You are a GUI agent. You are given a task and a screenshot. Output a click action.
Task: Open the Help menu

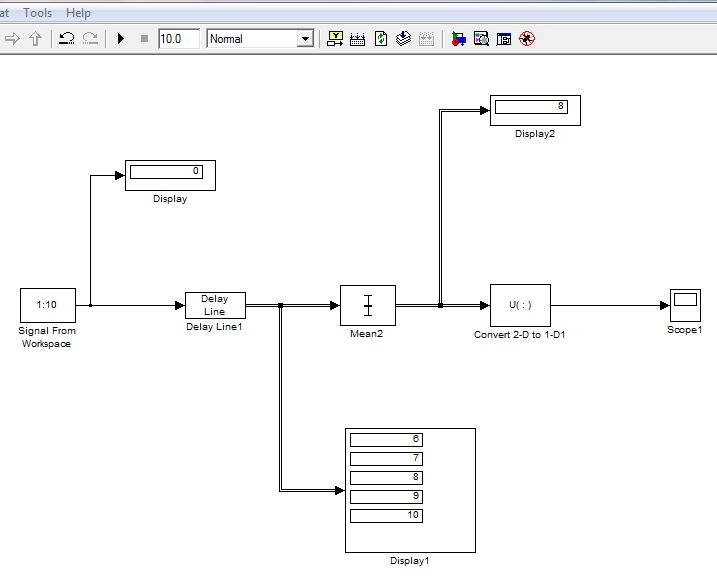(x=78, y=13)
